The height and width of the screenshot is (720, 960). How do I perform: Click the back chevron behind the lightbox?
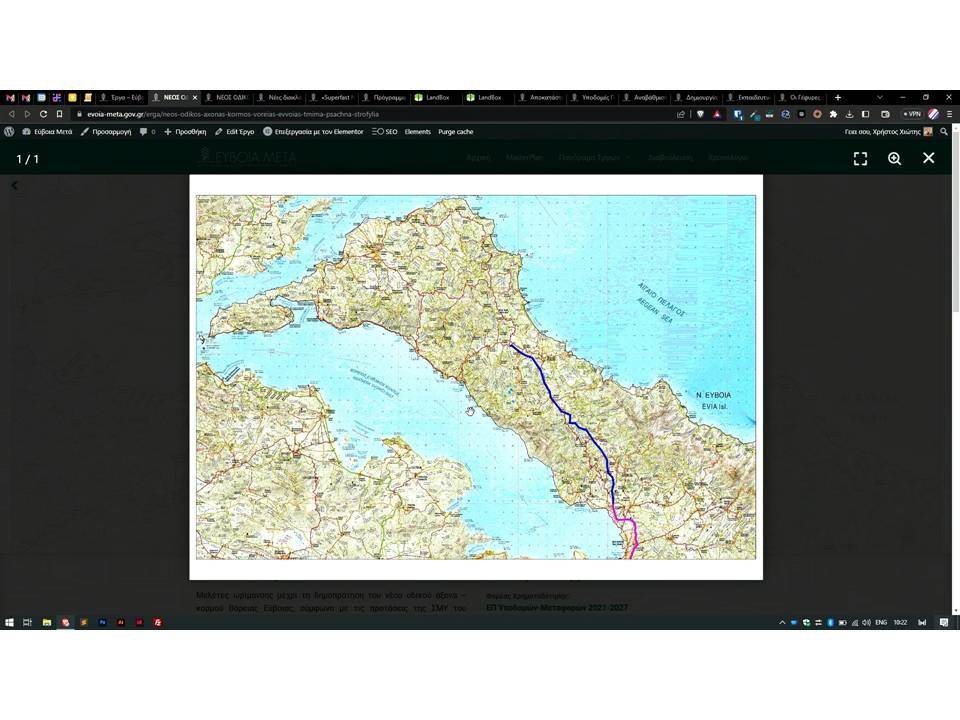[15, 185]
